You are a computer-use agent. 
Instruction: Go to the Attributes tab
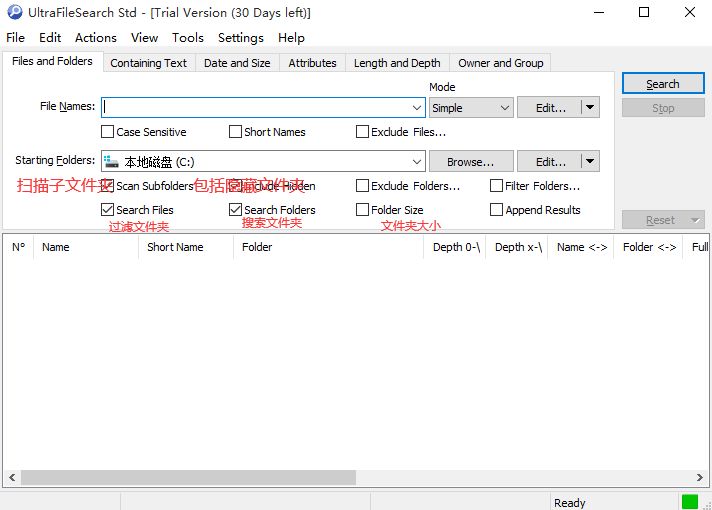[312, 63]
